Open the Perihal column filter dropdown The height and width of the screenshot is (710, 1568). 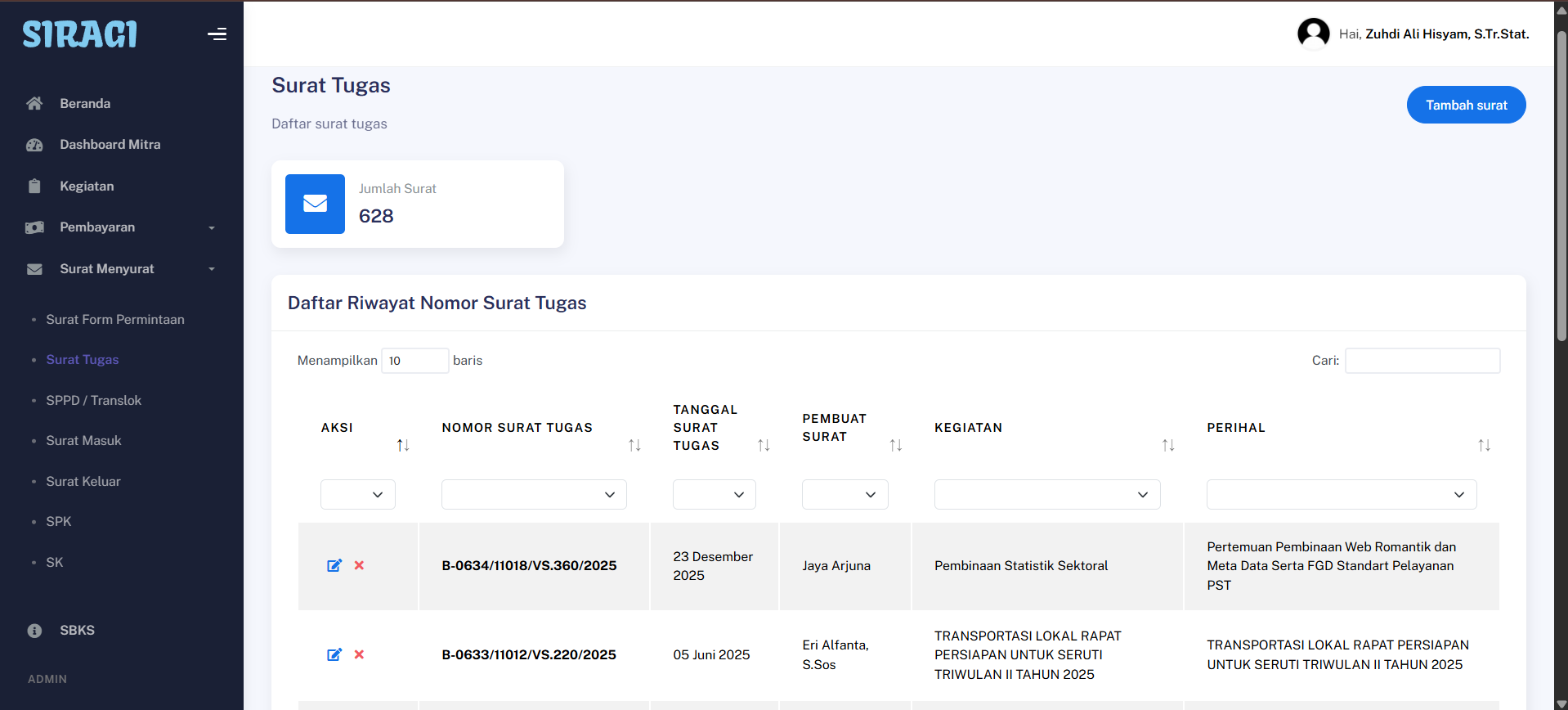[1341, 495]
